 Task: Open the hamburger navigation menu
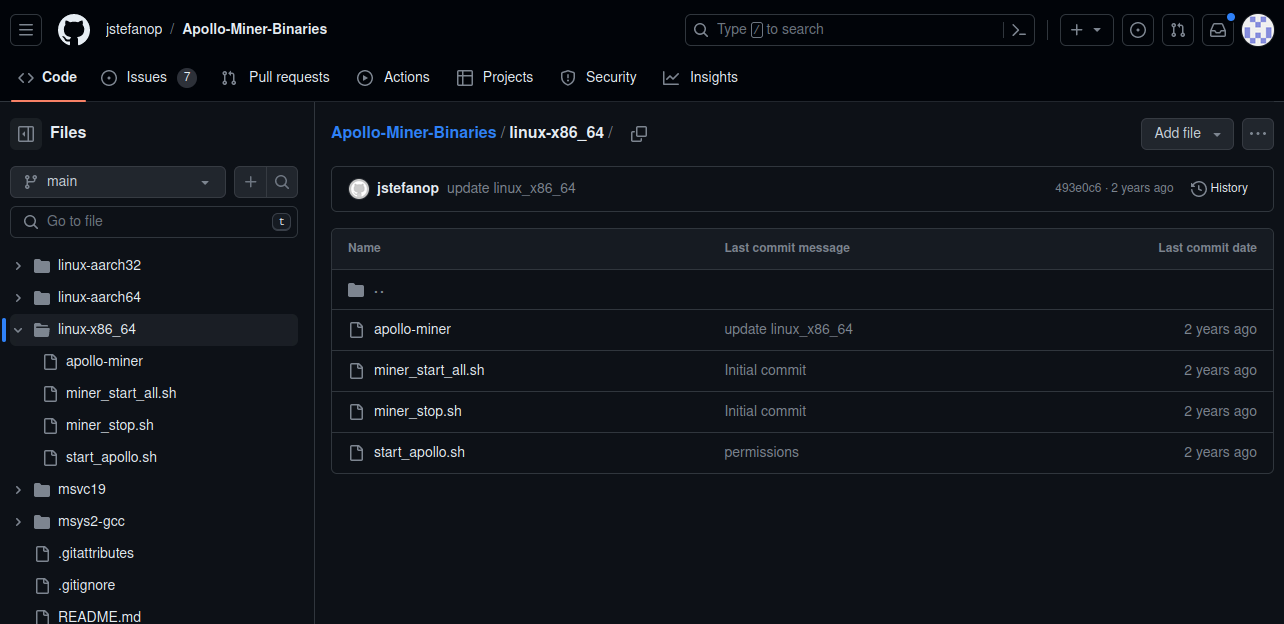(x=27, y=30)
